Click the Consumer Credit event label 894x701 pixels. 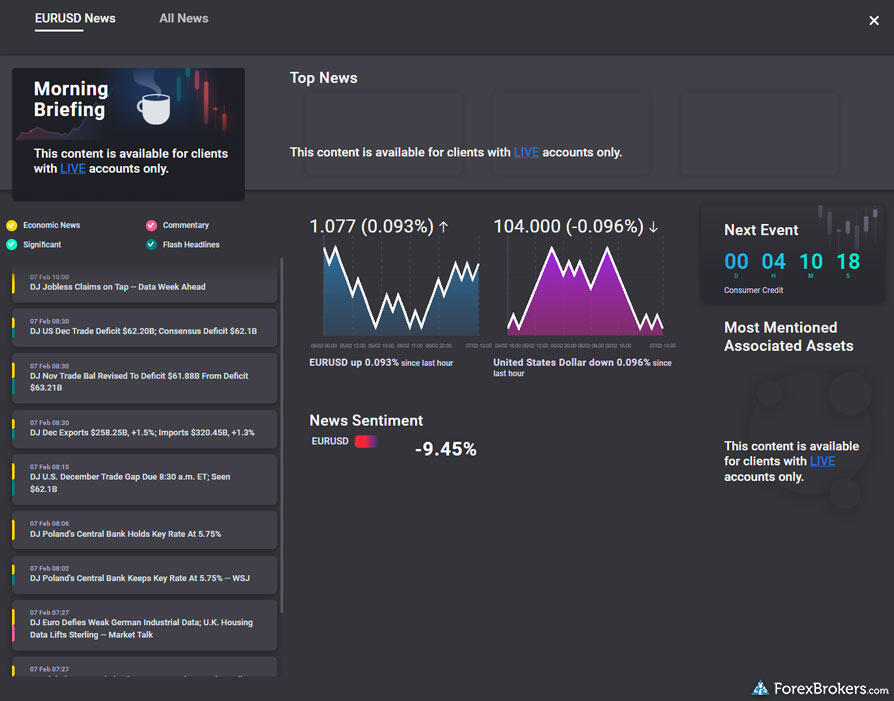point(753,290)
